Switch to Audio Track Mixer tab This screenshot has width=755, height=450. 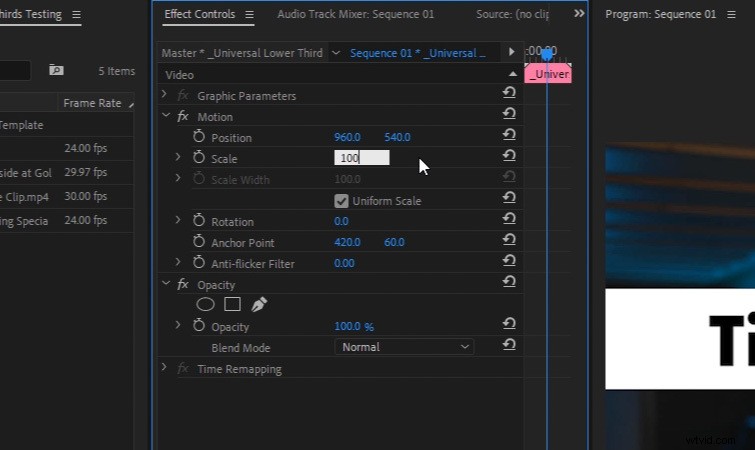click(x=355, y=14)
